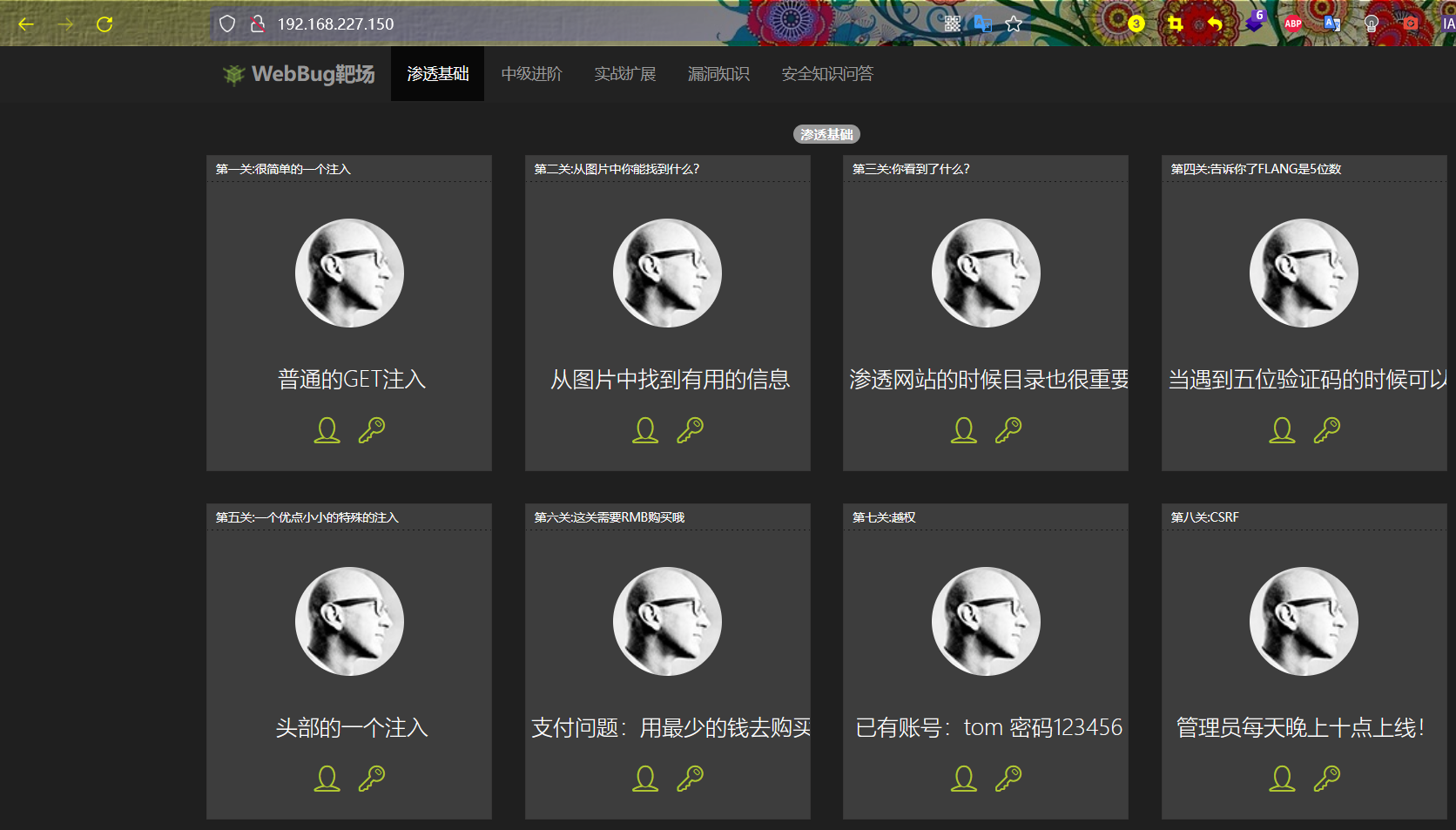Open avatar image of 第七关:越权 card
The image size is (1456, 830).
tap(986, 621)
